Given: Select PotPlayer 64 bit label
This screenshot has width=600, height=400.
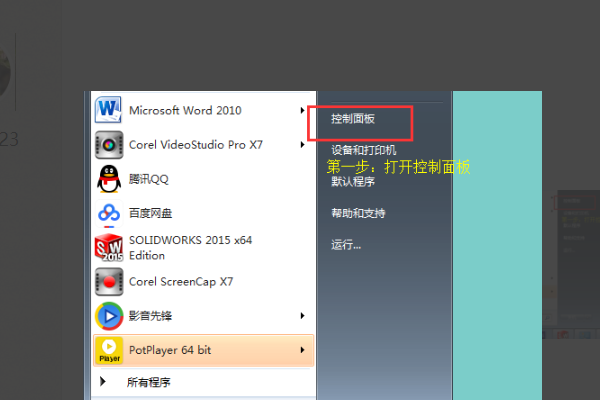Looking at the screenshot, I should point(170,350).
